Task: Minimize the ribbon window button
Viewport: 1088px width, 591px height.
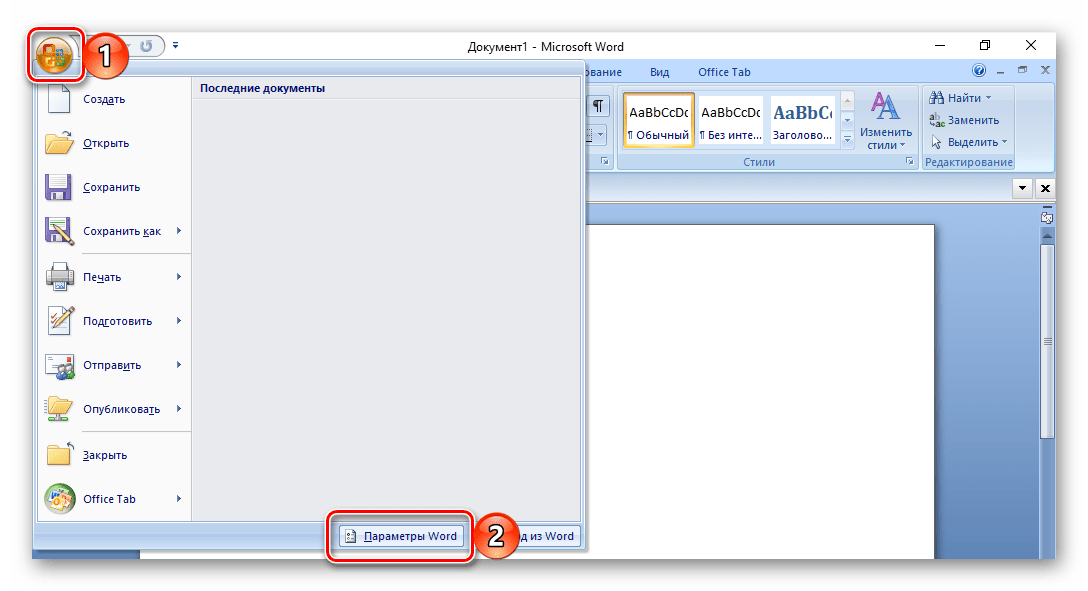Action: click(x=1000, y=71)
